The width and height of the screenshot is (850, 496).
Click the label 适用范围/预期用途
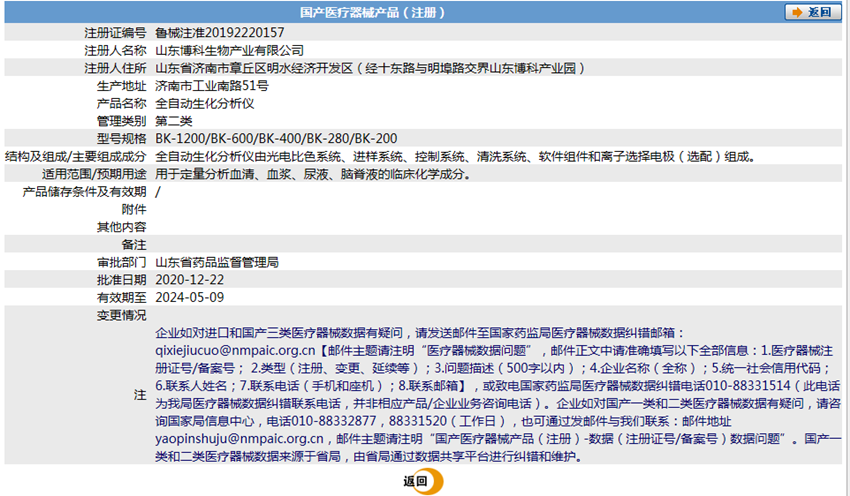94,174
